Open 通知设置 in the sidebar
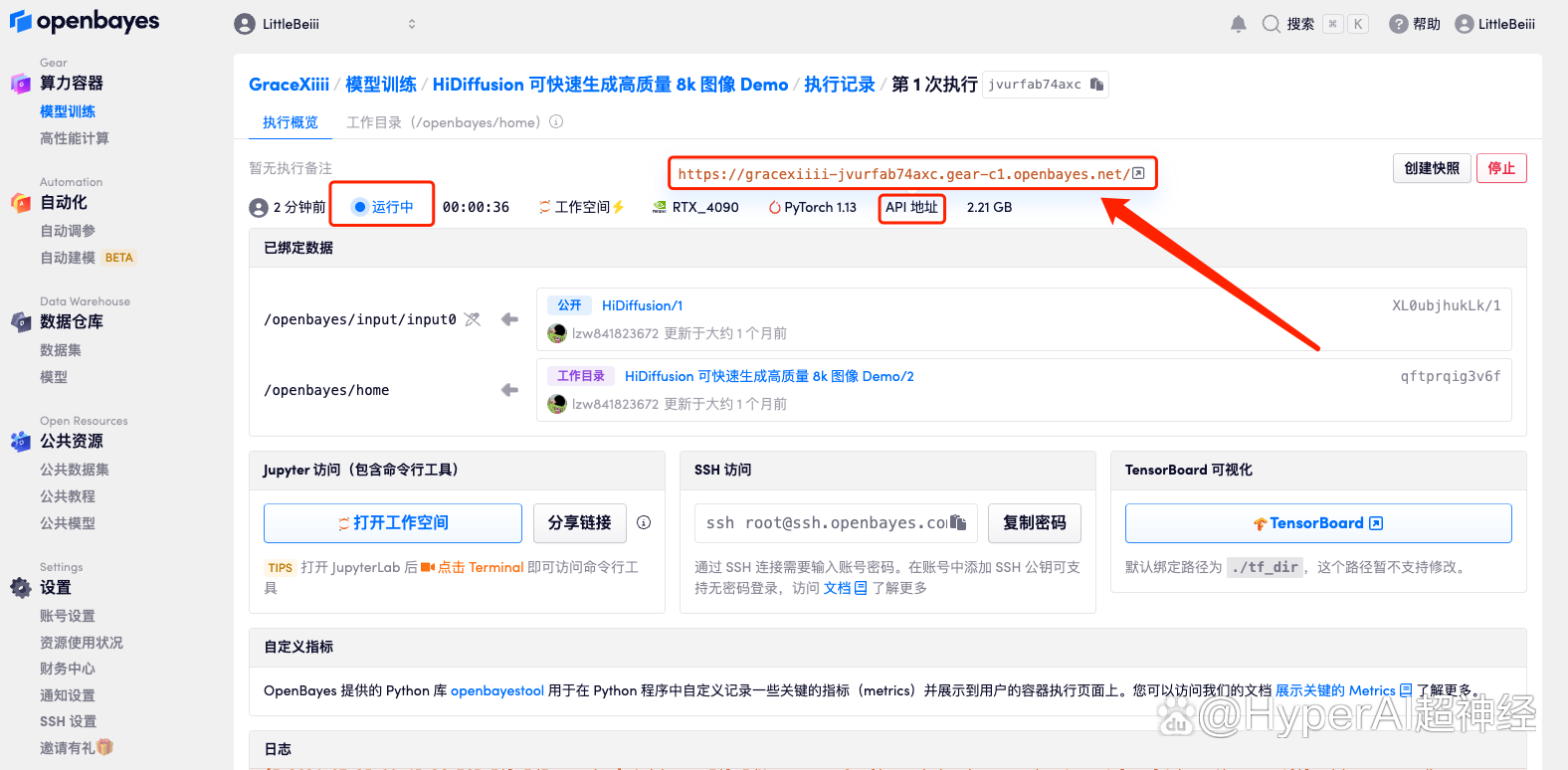 click(68, 695)
